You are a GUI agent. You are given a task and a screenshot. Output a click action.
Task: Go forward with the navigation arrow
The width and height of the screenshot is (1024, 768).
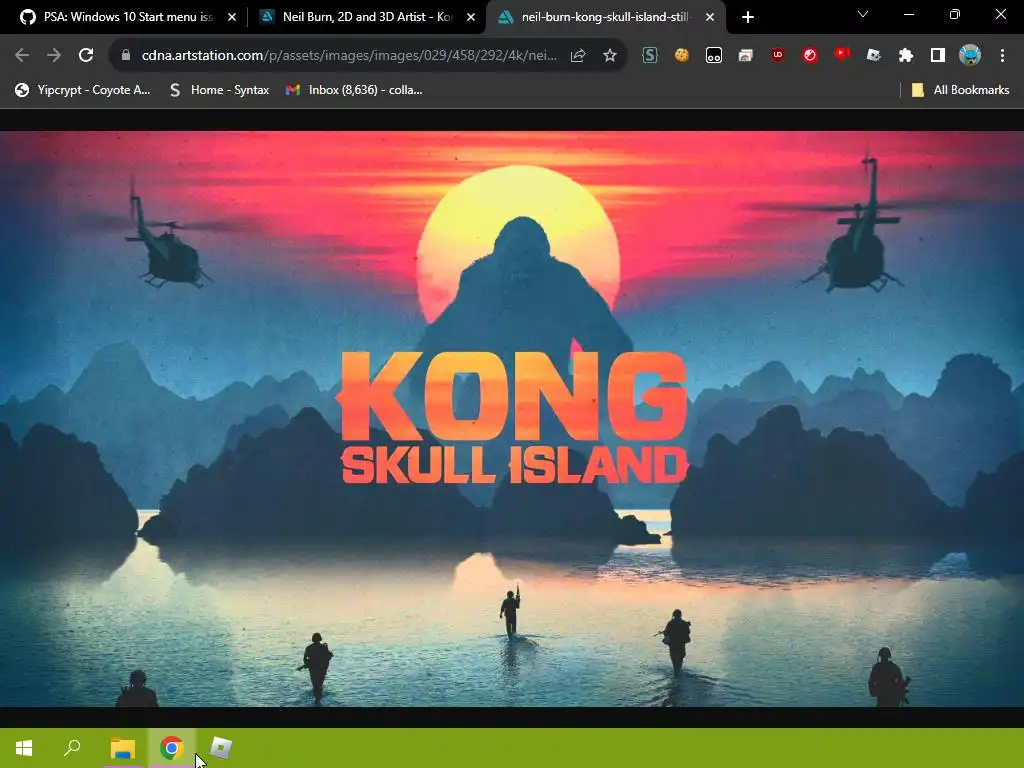54,56
